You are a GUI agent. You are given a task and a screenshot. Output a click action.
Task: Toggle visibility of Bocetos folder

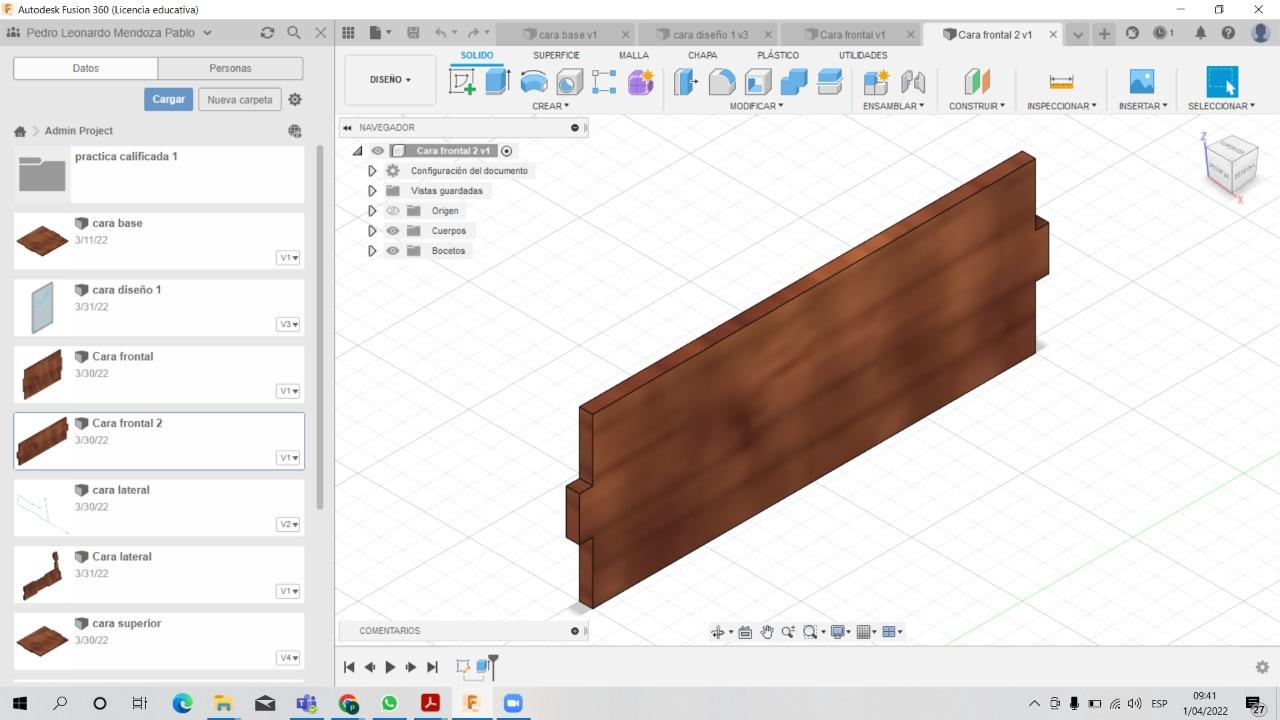point(393,251)
